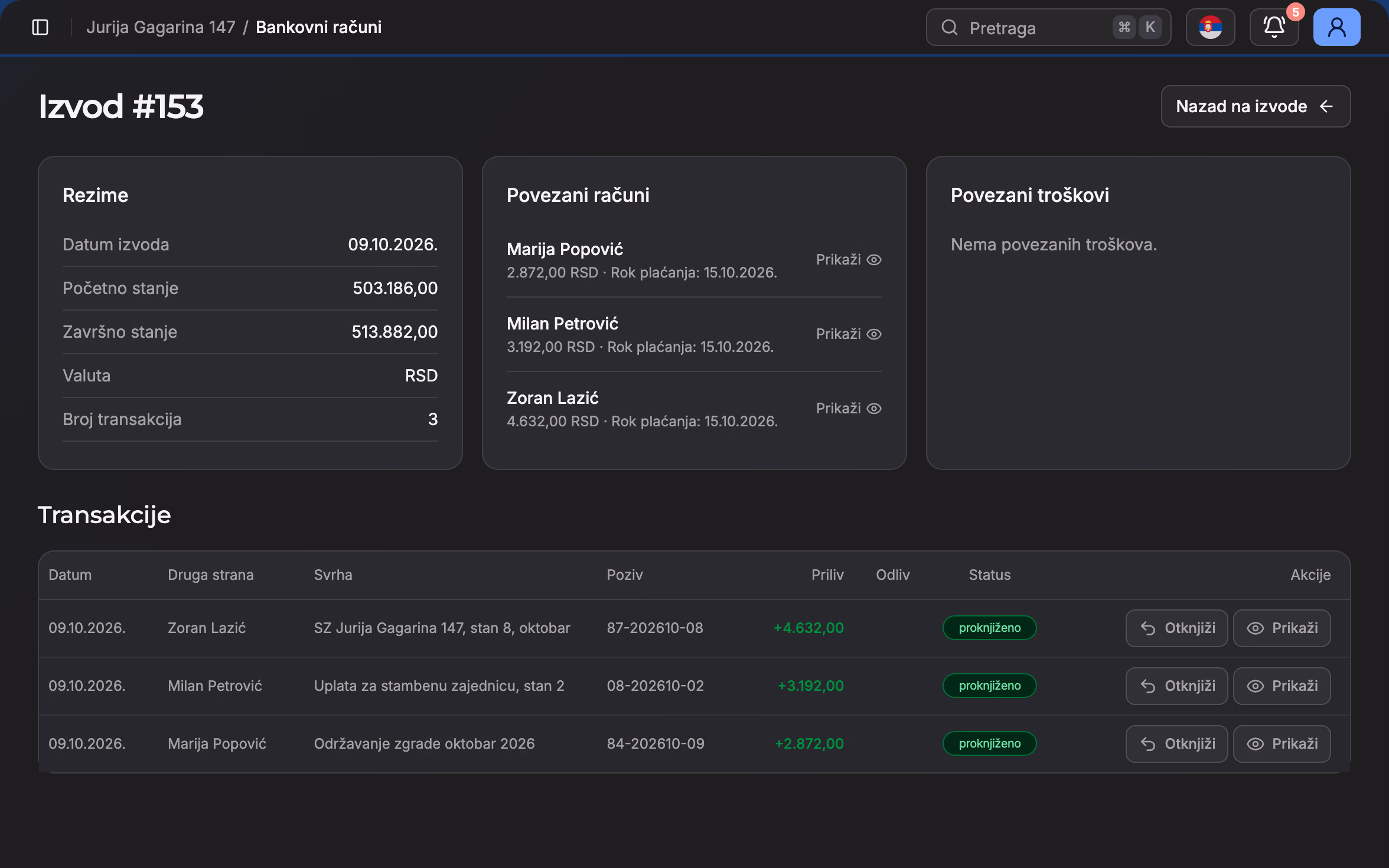This screenshot has width=1389, height=868.
Task: Unpost the Zoran Lazić transaction with Otknjiži
Action: (1176, 628)
